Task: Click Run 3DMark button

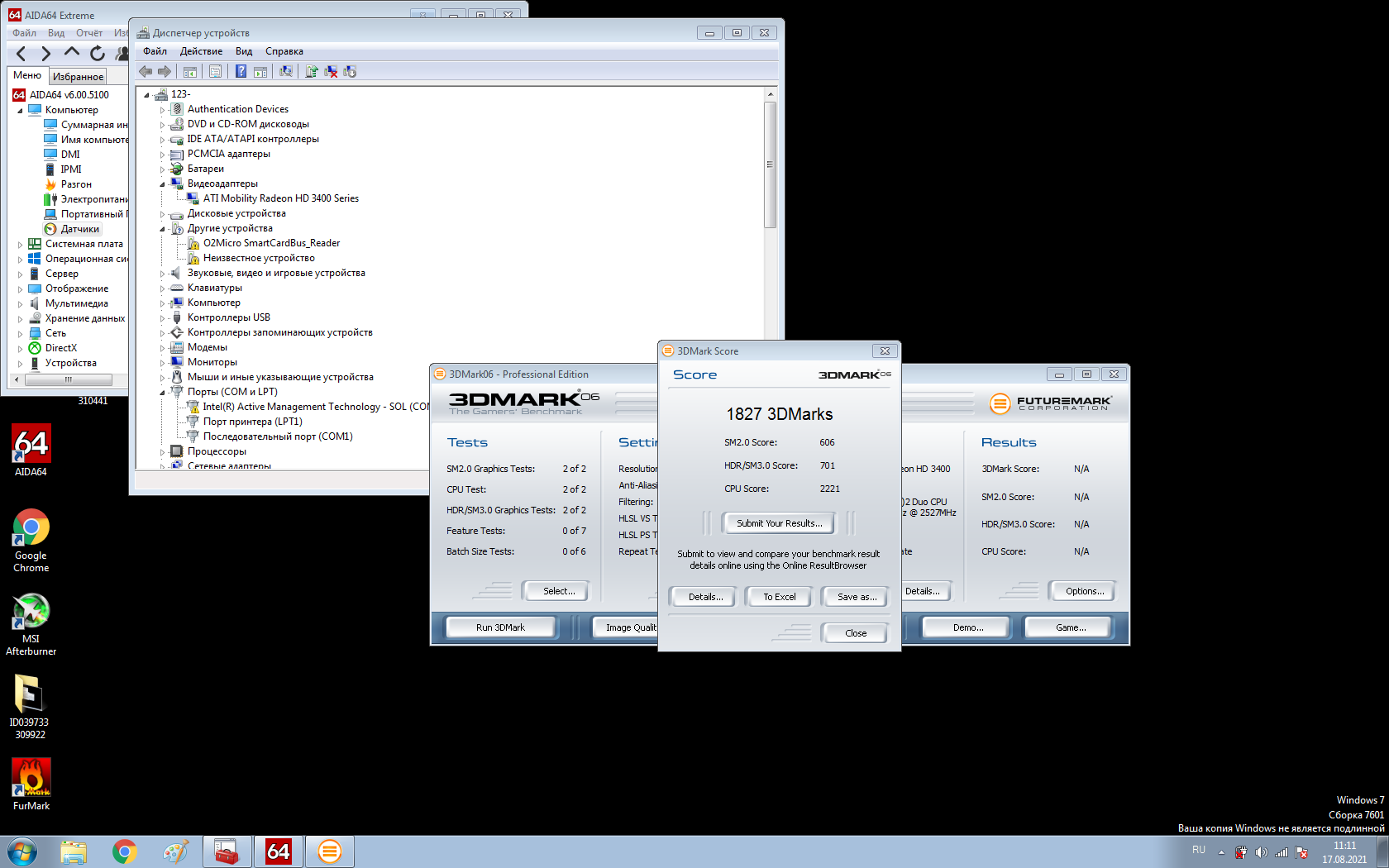Action: coord(500,627)
